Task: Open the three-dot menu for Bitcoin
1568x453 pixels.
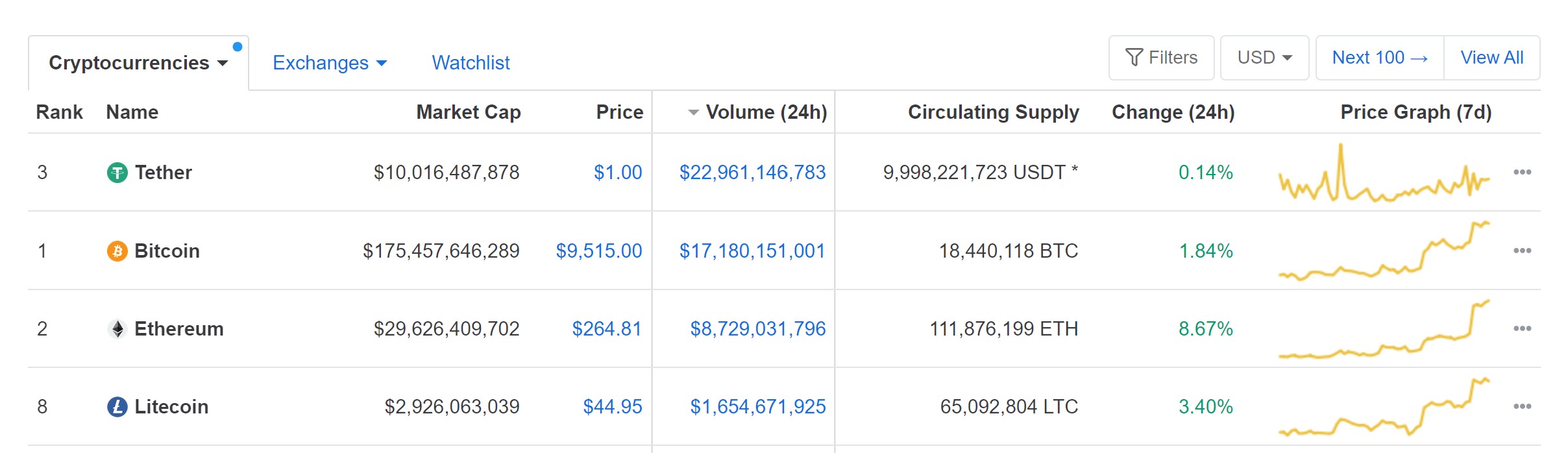Action: 1522,251
